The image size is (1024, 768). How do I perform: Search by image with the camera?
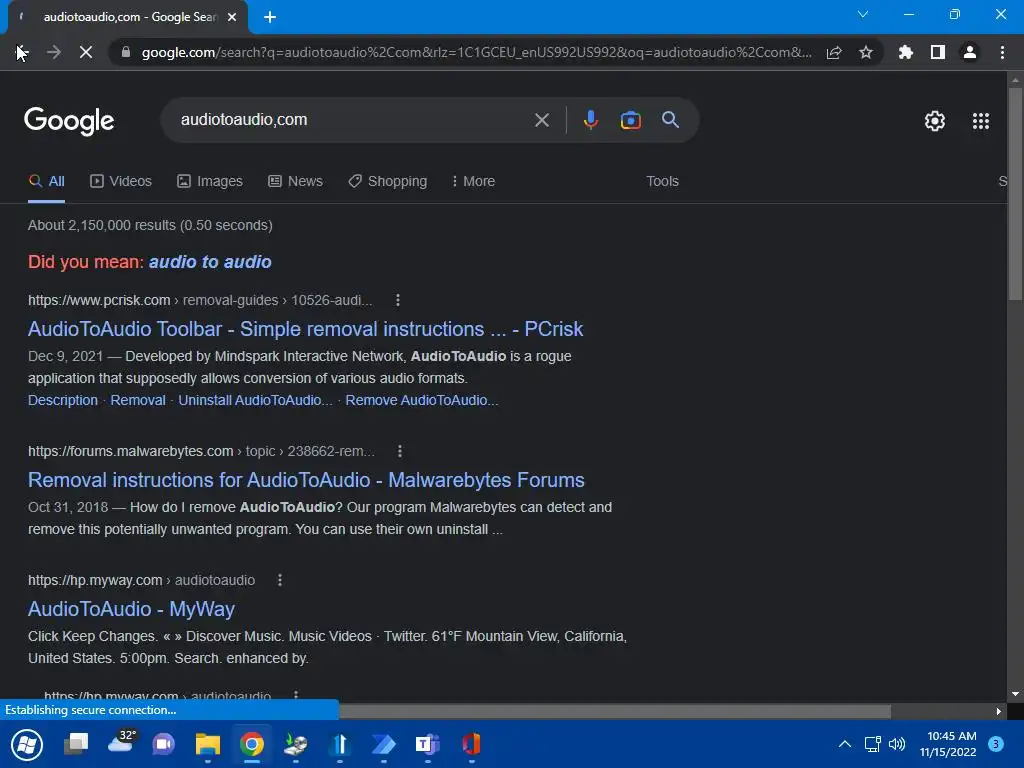point(631,120)
